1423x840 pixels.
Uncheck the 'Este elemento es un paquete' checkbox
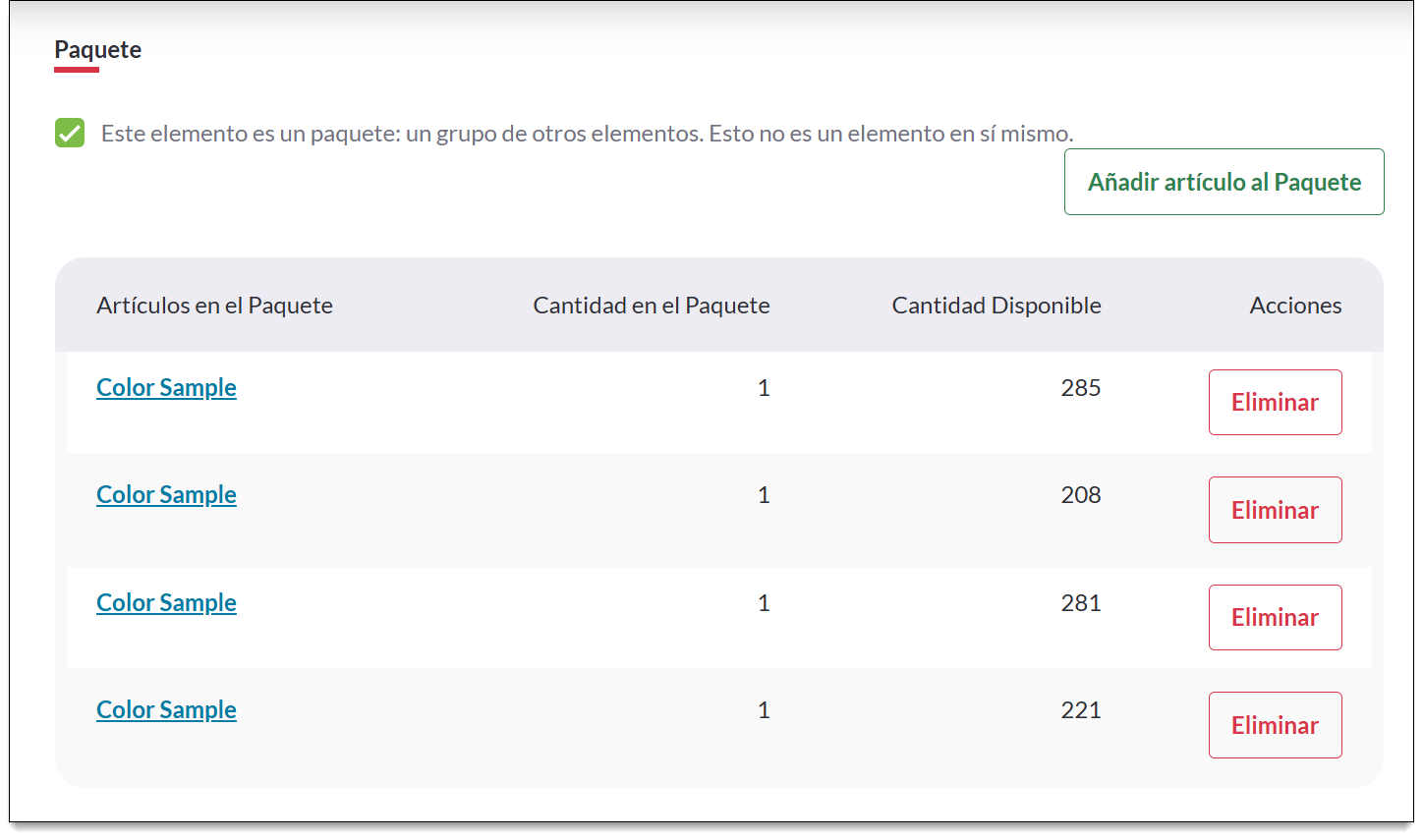point(70,133)
